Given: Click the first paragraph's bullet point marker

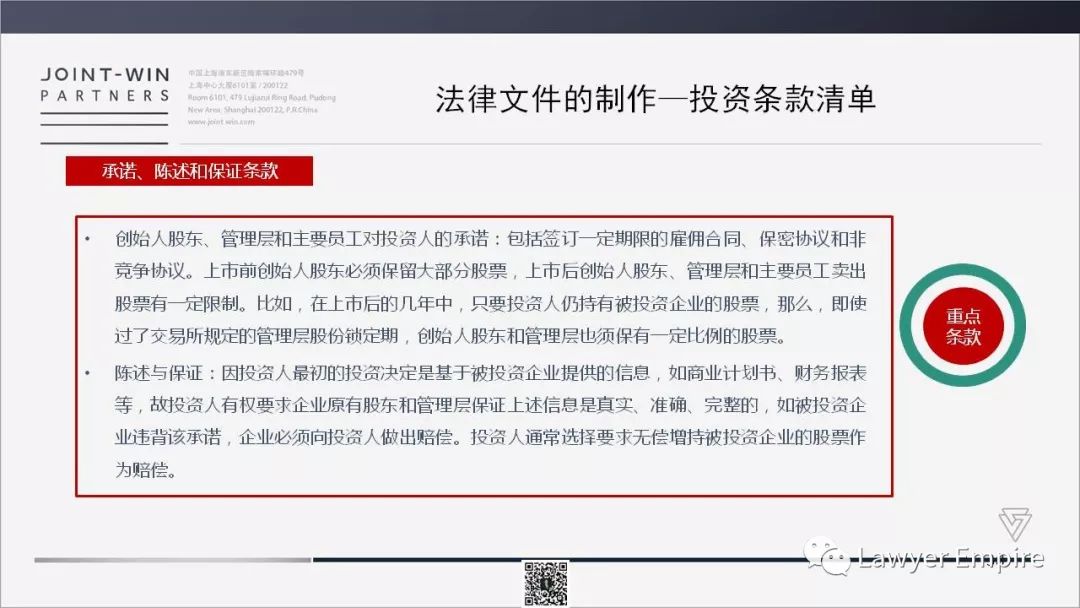Looking at the screenshot, I should click(87, 240).
